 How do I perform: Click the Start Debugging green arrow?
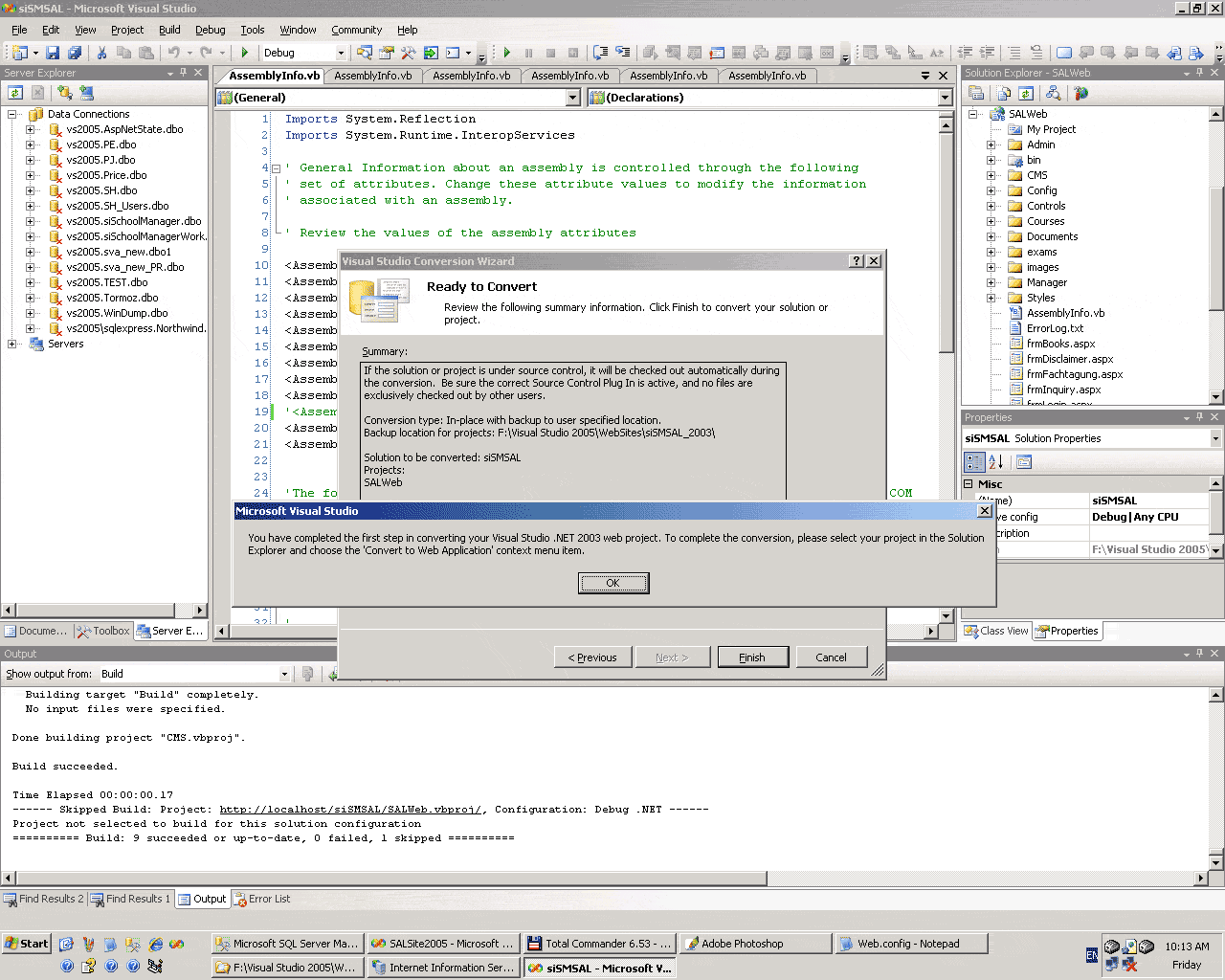tap(245, 53)
